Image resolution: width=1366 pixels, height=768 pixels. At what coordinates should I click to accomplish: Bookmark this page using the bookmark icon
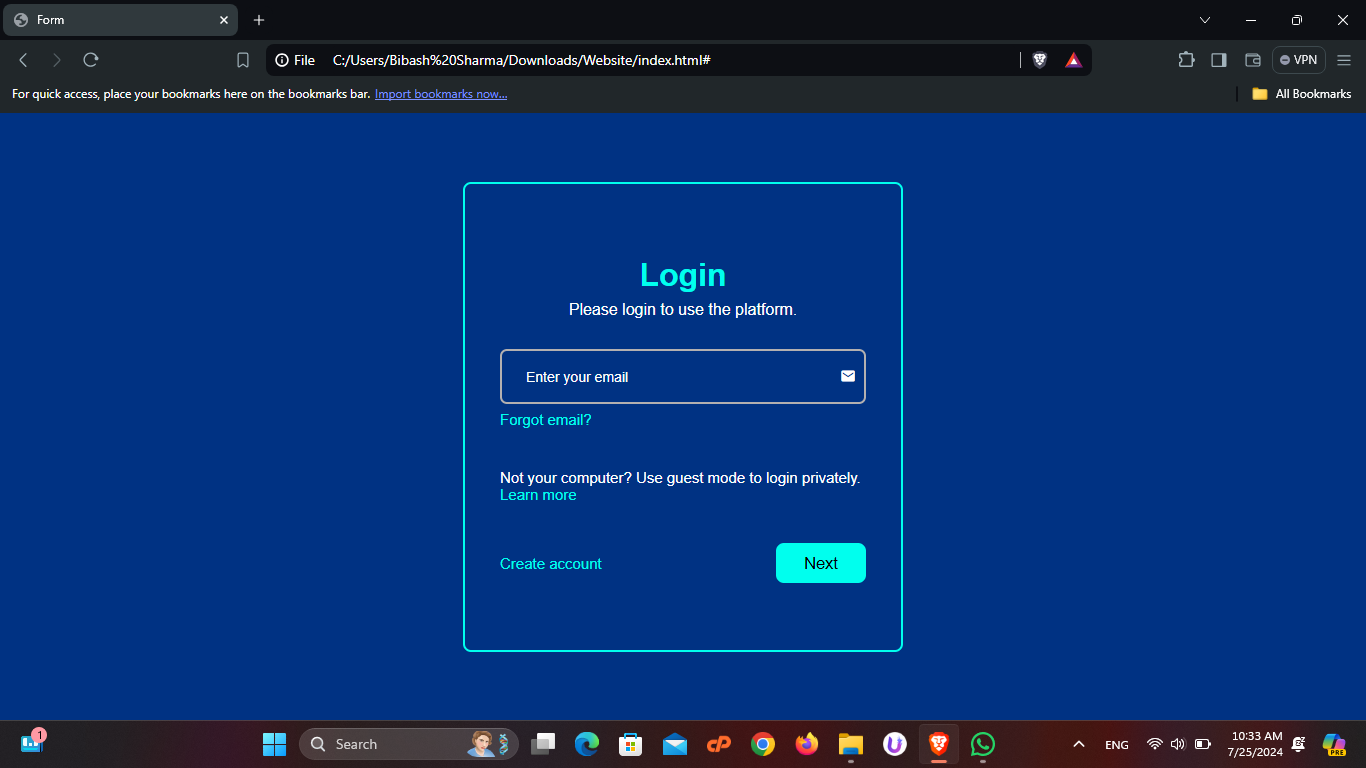click(x=243, y=60)
